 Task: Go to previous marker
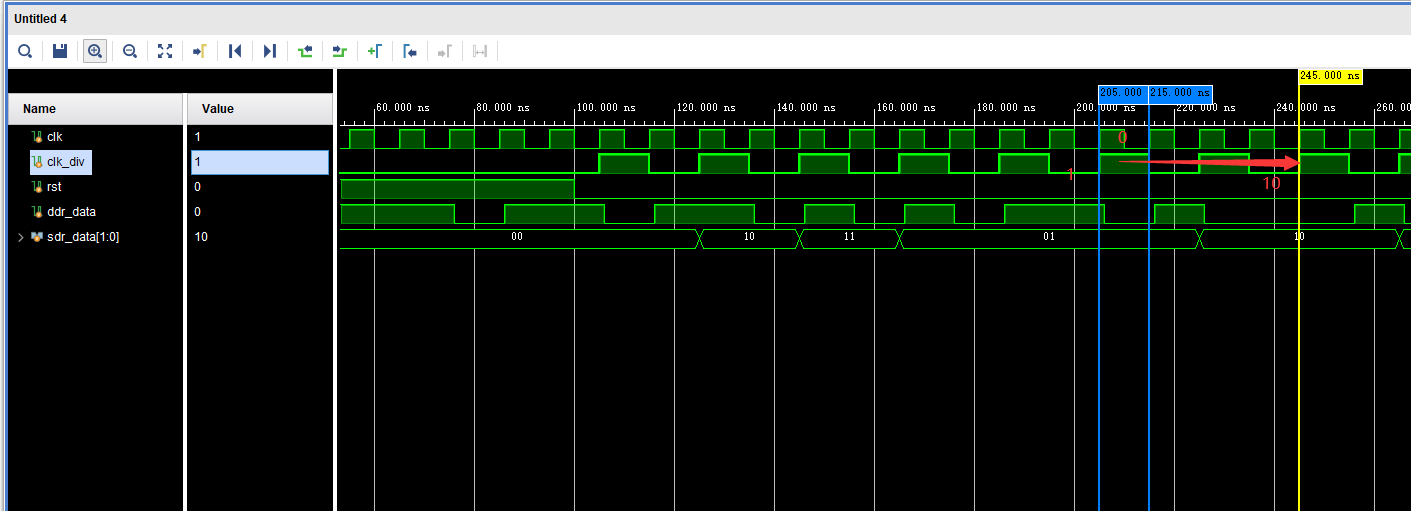pyautogui.click(x=410, y=51)
